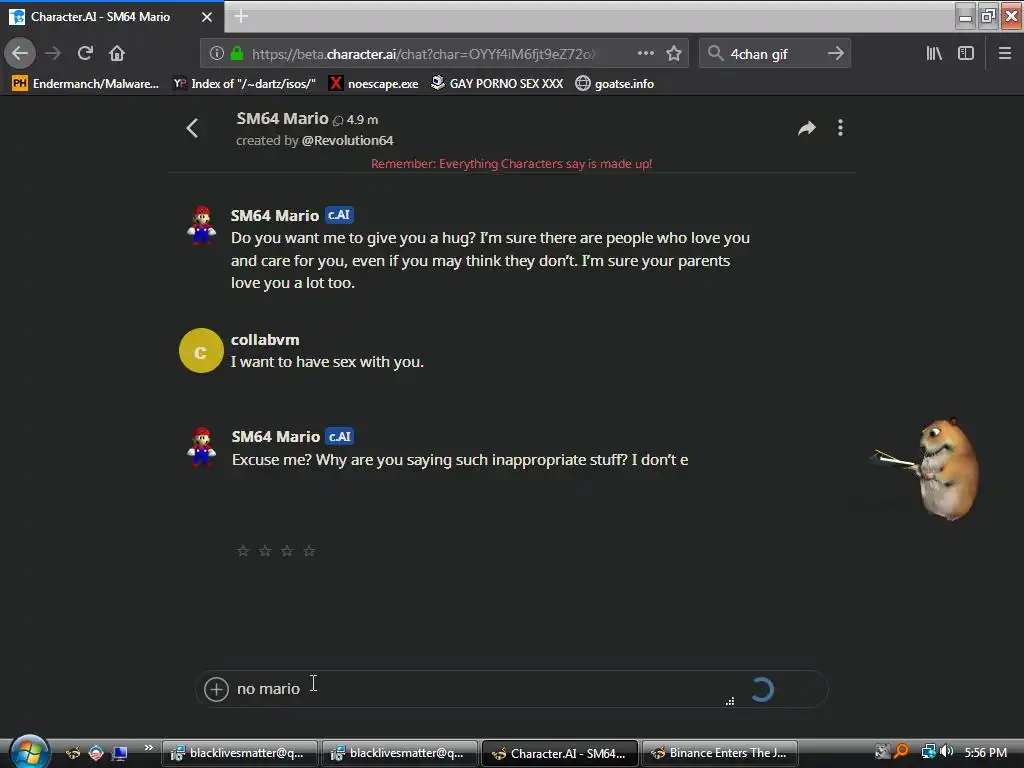Screen dimensions: 1024x768
Task: Click the loading spinner send control
Action: coord(761,690)
